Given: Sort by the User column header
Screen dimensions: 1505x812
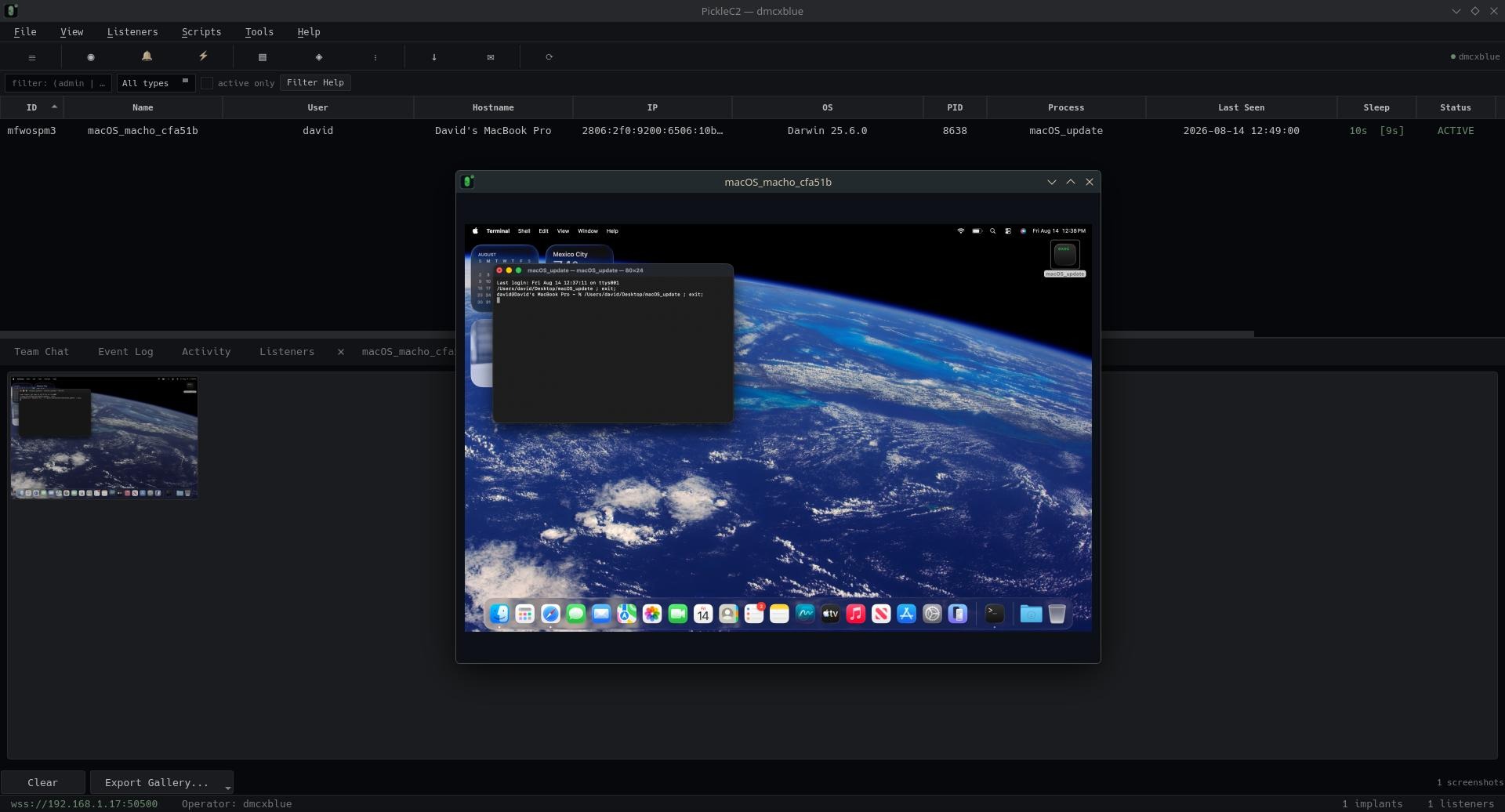Looking at the screenshot, I should pyautogui.click(x=317, y=107).
